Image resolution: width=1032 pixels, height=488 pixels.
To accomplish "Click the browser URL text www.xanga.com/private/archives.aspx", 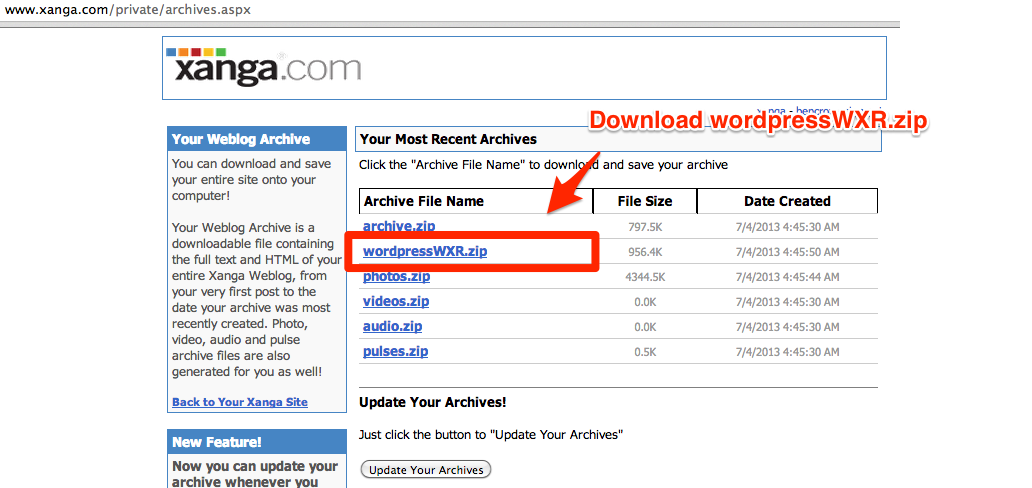I will tap(128, 10).
